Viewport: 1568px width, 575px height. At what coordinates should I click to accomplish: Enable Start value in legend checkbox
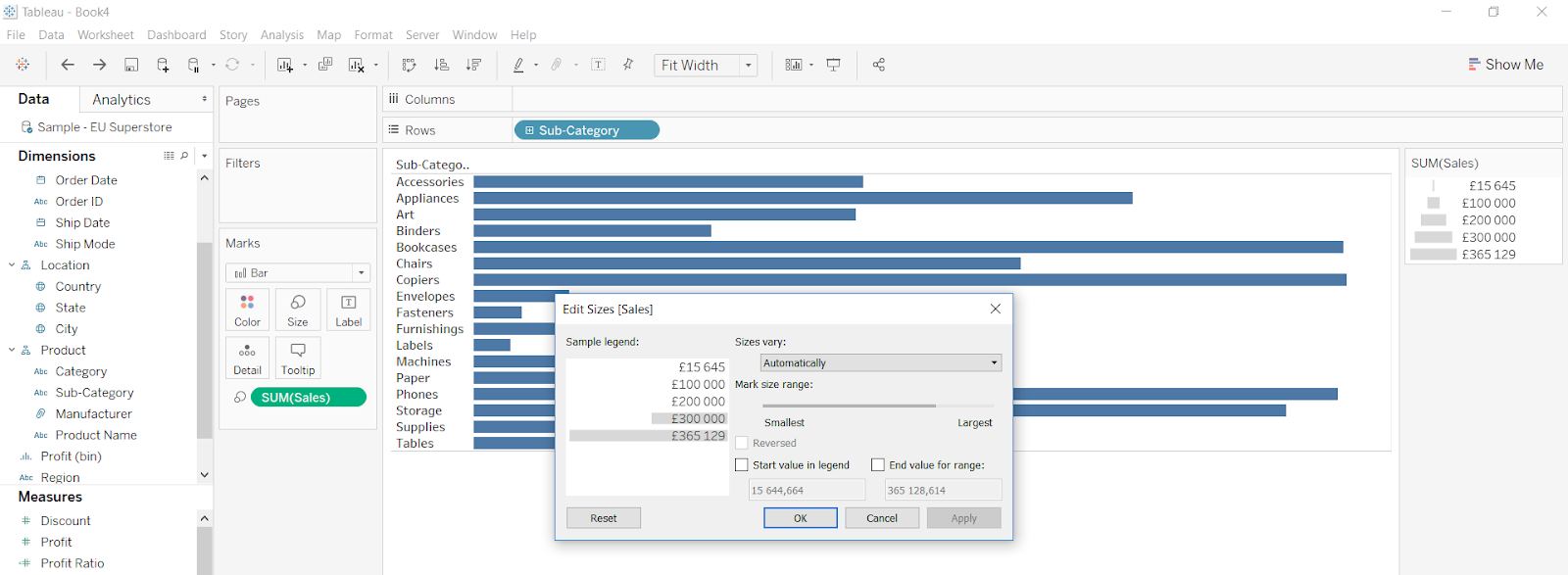(742, 465)
